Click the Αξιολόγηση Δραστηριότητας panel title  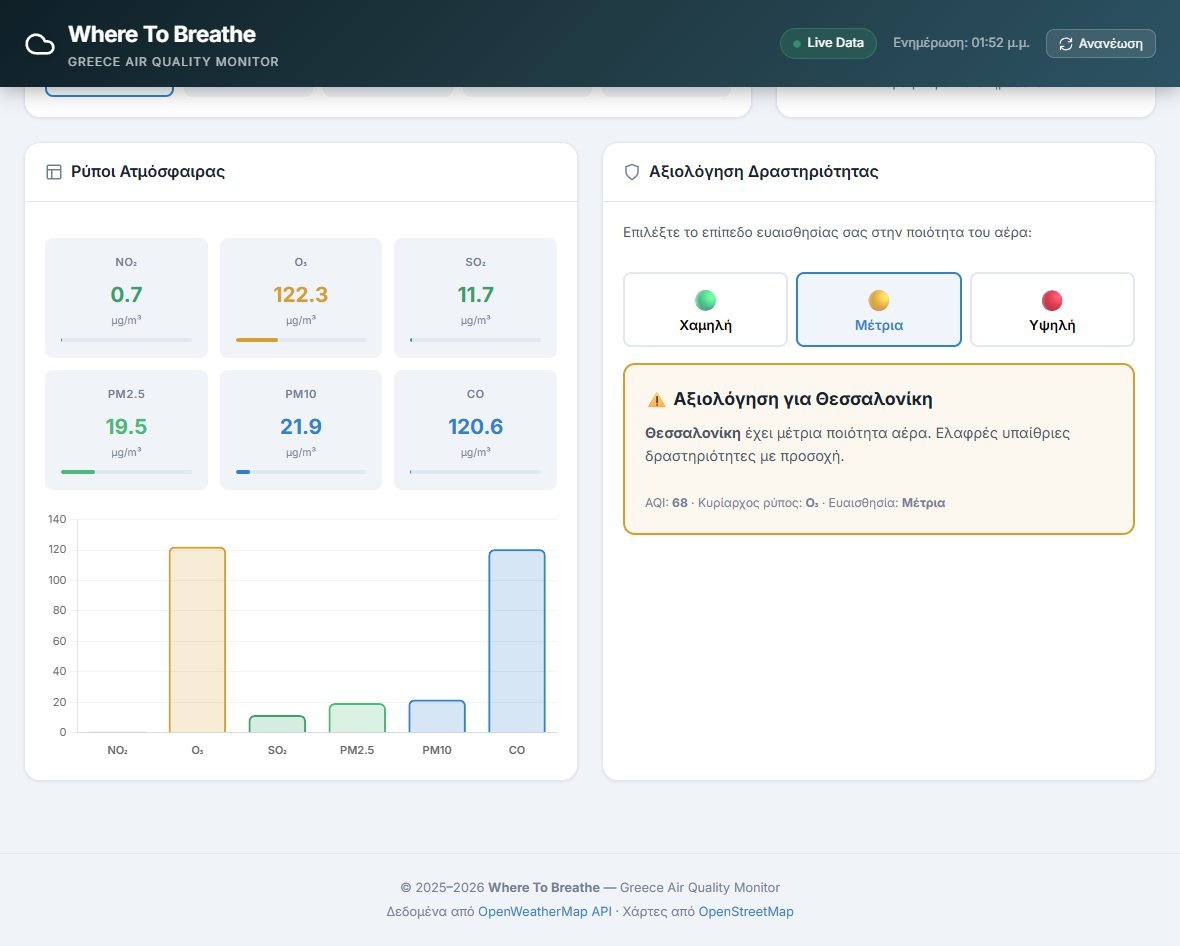pyautogui.click(x=764, y=172)
